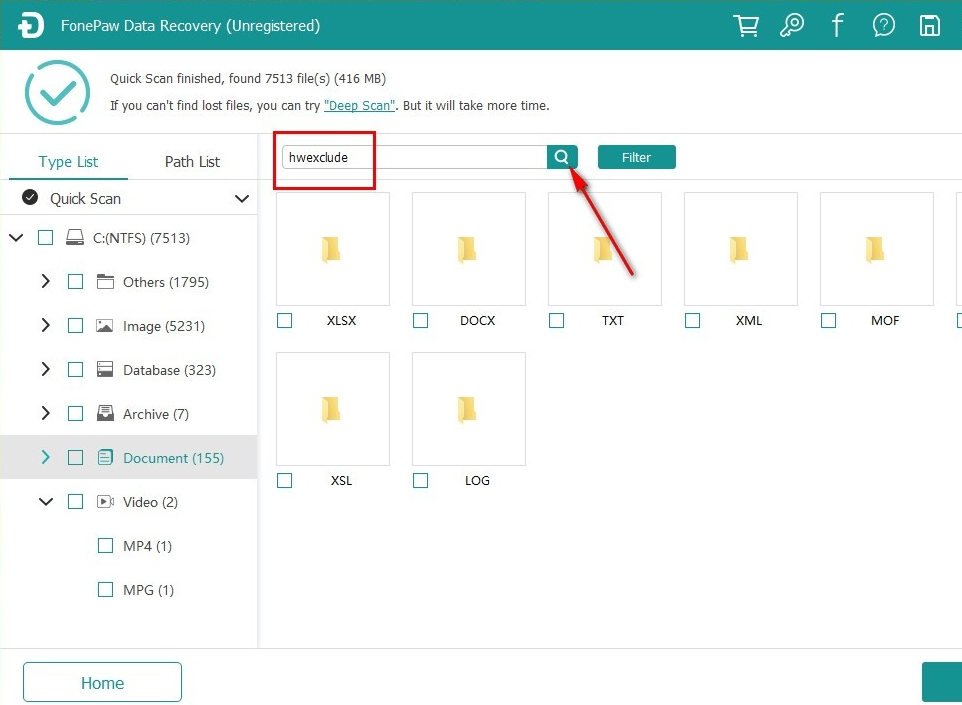Select the Database (323) label
The width and height of the screenshot is (962, 705).
169,370
